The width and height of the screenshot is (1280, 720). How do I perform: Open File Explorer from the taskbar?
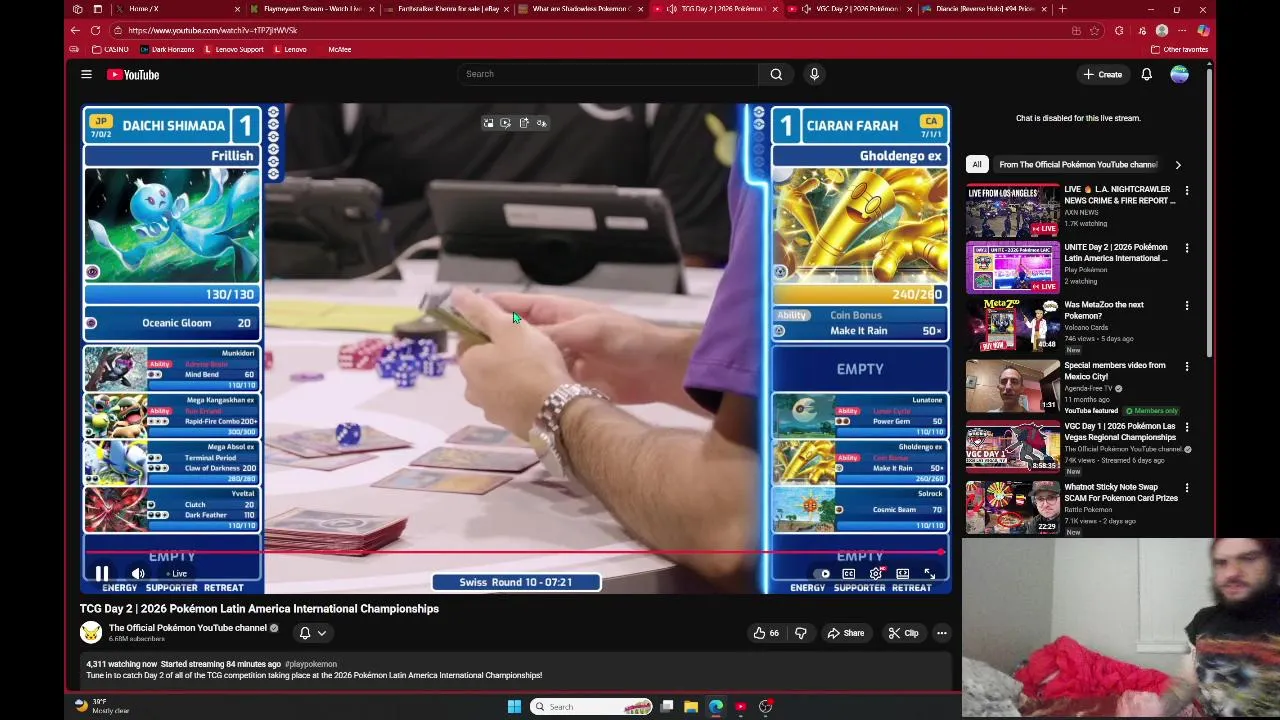tap(691, 707)
